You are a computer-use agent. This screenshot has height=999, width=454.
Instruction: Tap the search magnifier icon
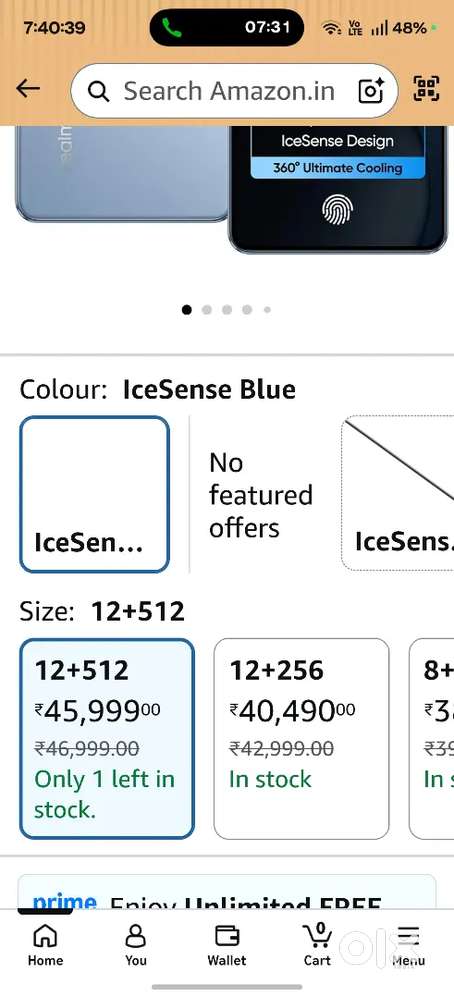click(98, 92)
